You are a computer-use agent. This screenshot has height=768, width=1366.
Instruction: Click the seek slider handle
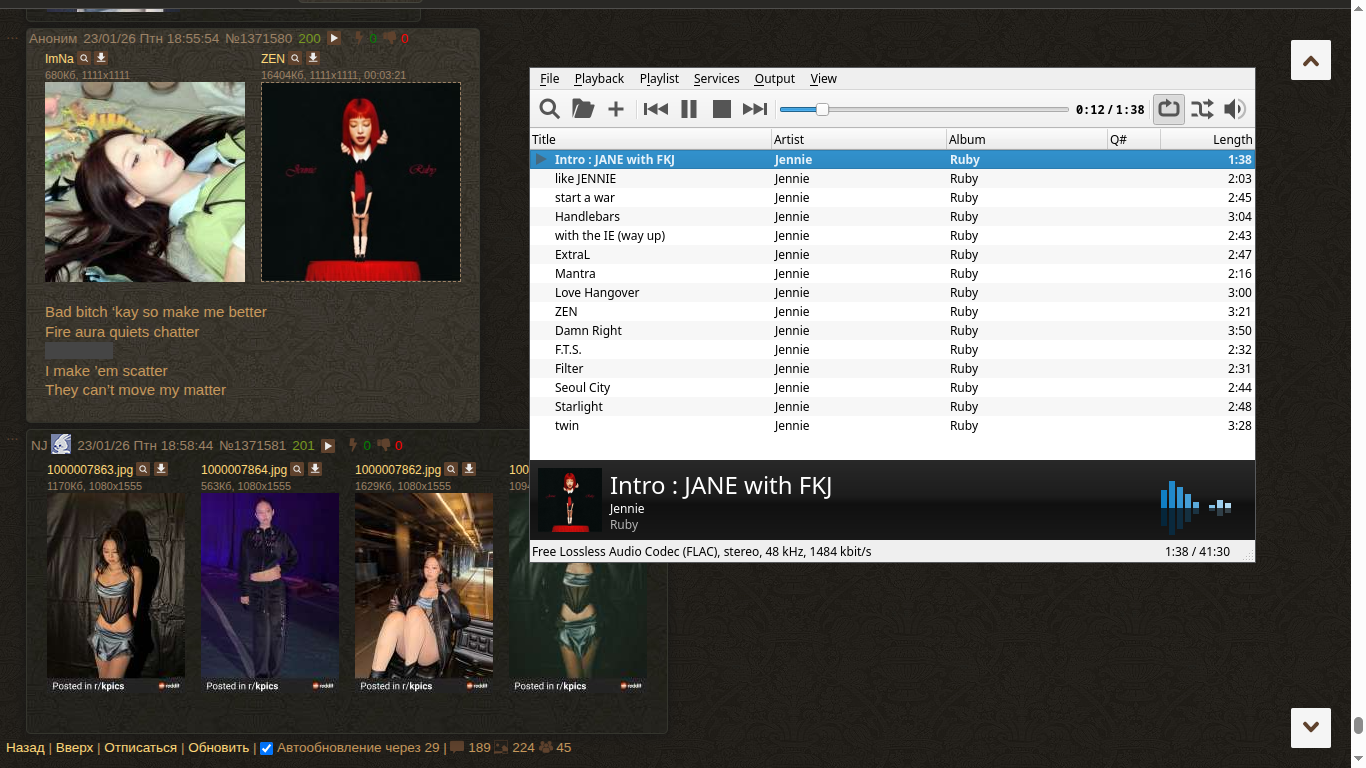822,109
